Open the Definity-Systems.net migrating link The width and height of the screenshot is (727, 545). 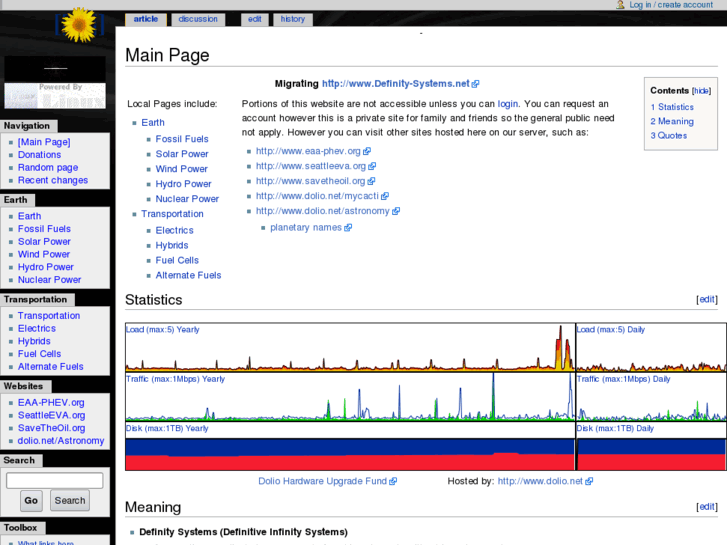400,84
